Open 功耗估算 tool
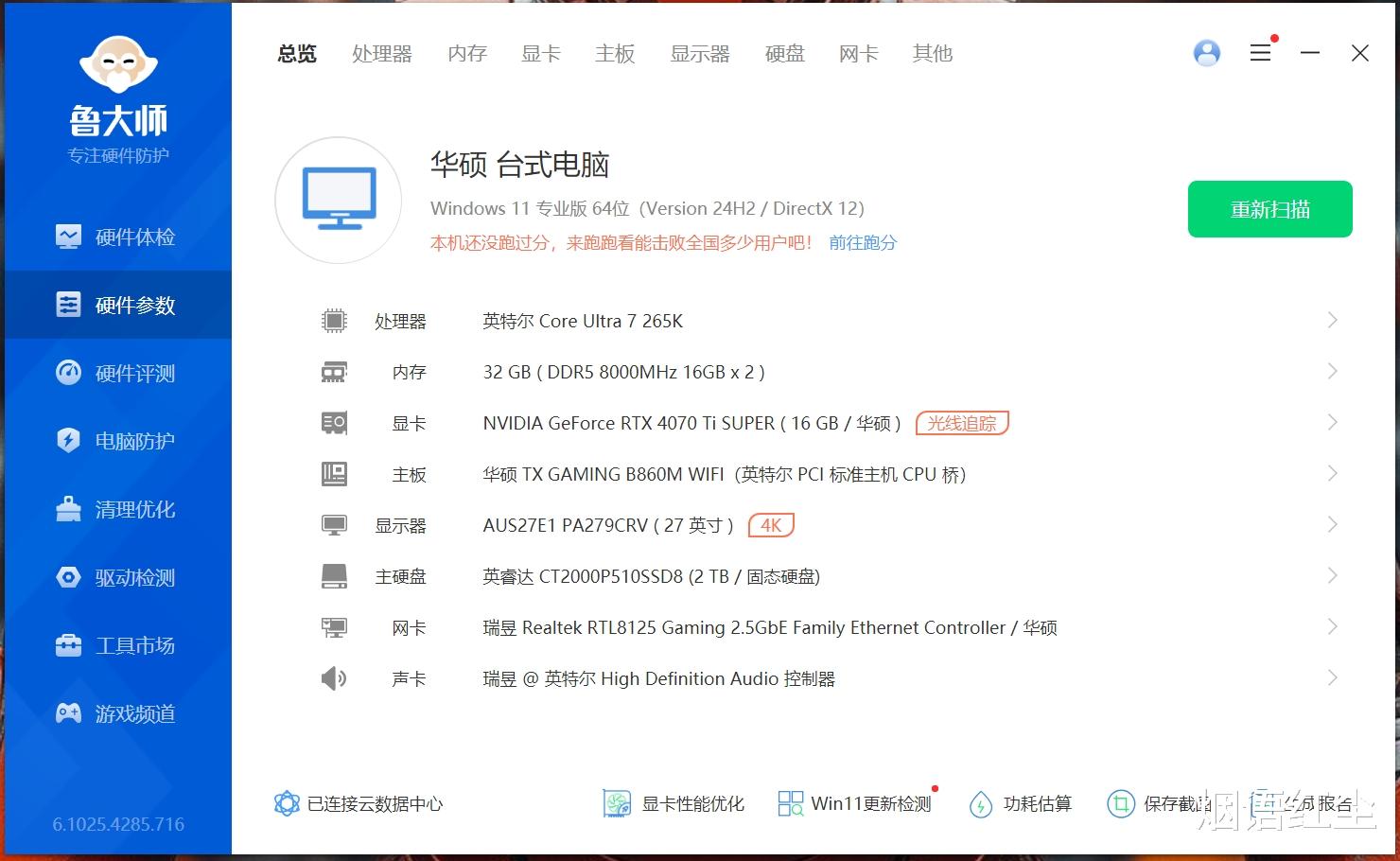 (1021, 804)
